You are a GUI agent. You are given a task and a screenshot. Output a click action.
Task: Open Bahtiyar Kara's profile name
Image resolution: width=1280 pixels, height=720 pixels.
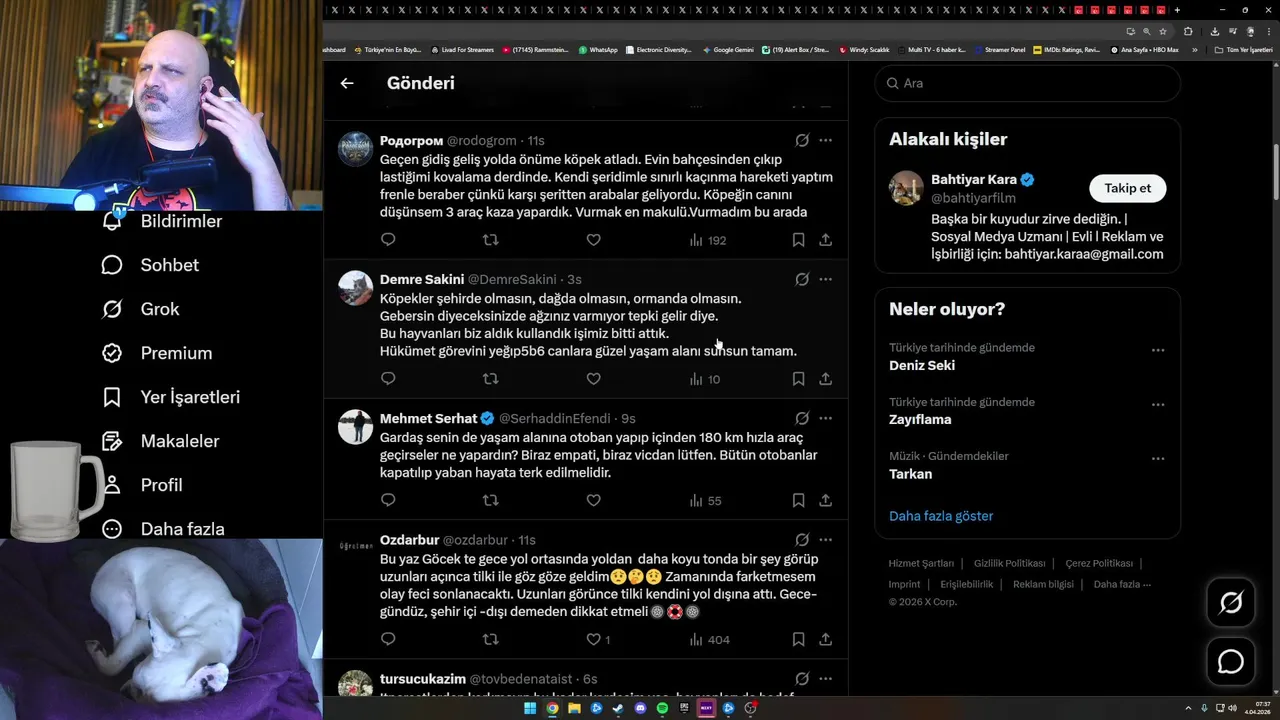(973, 180)
